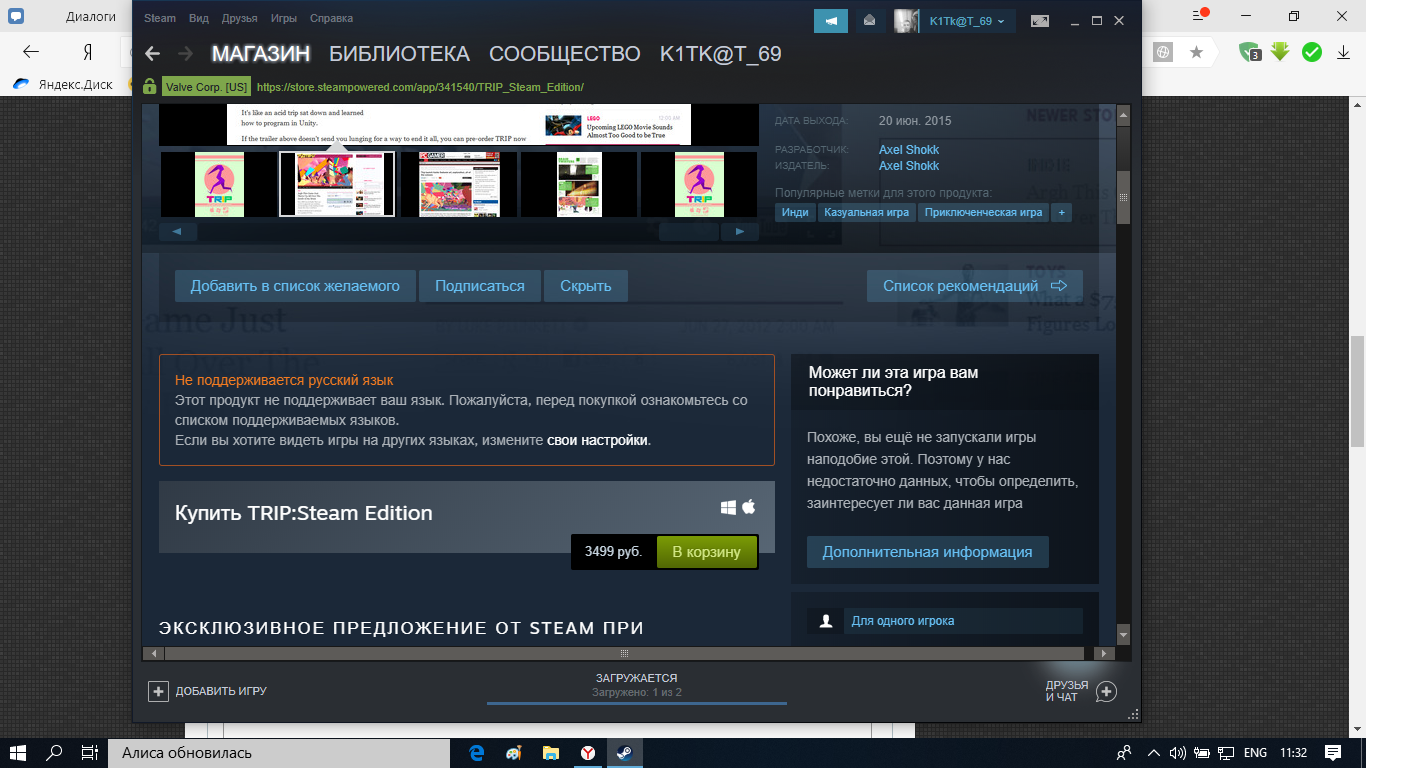Launch Edge from taskbar
The width and height of the screenshot is (1408, 768).
[x=477, y=752]
